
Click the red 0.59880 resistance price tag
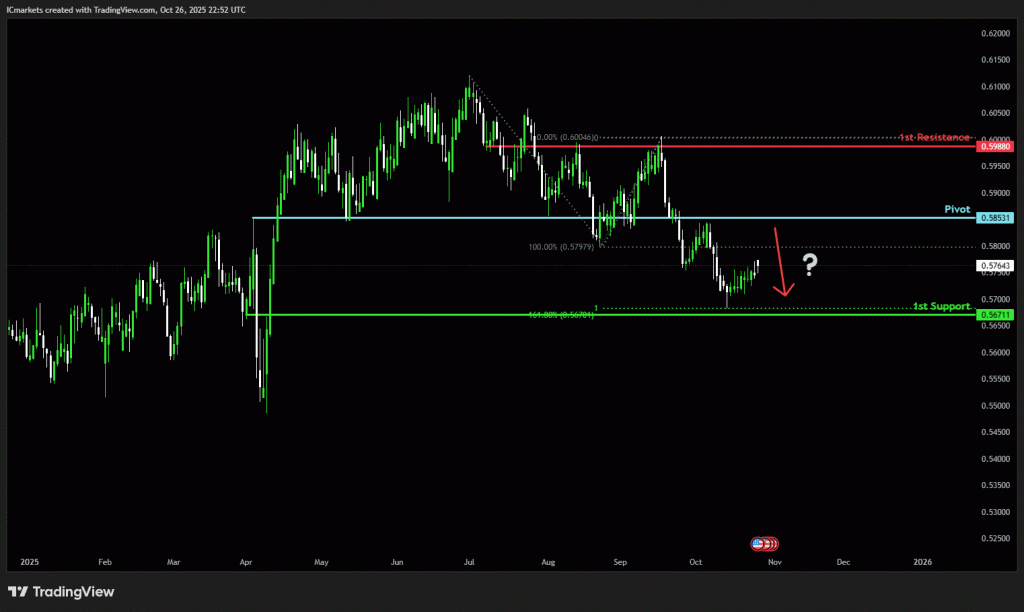tap(995, 146)
